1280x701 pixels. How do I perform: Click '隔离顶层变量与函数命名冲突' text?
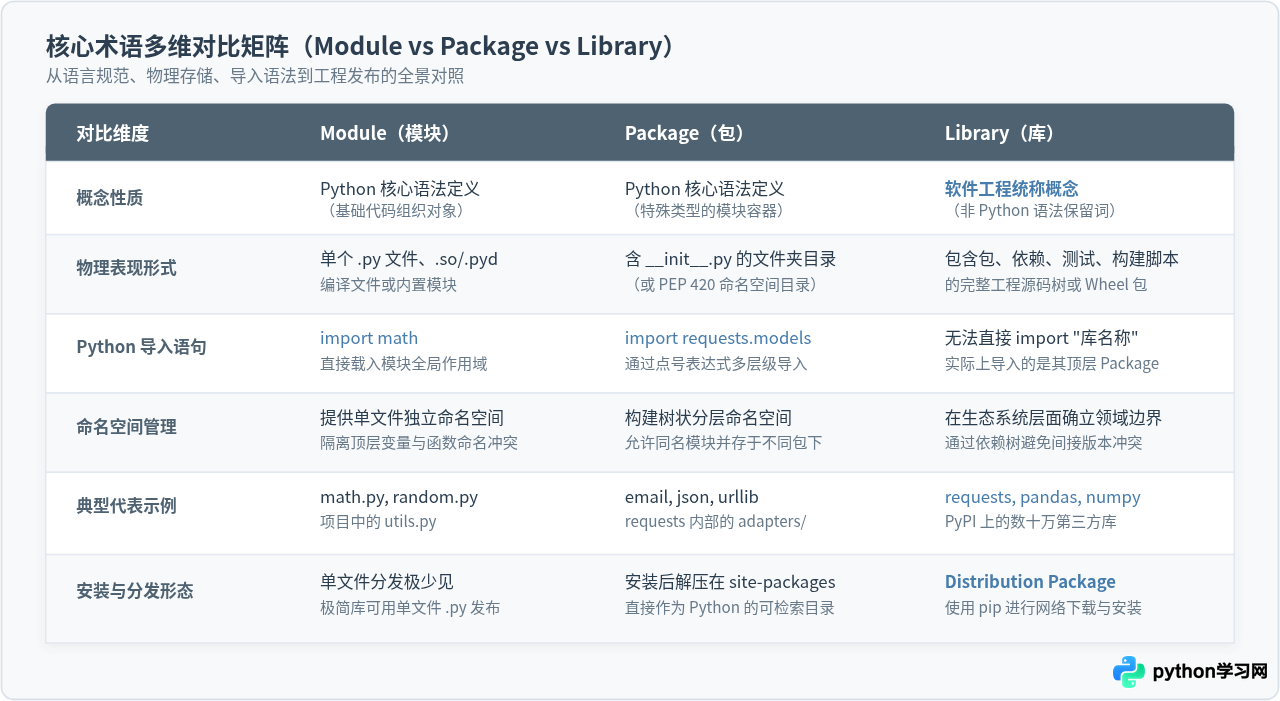(x=419, y=443)
